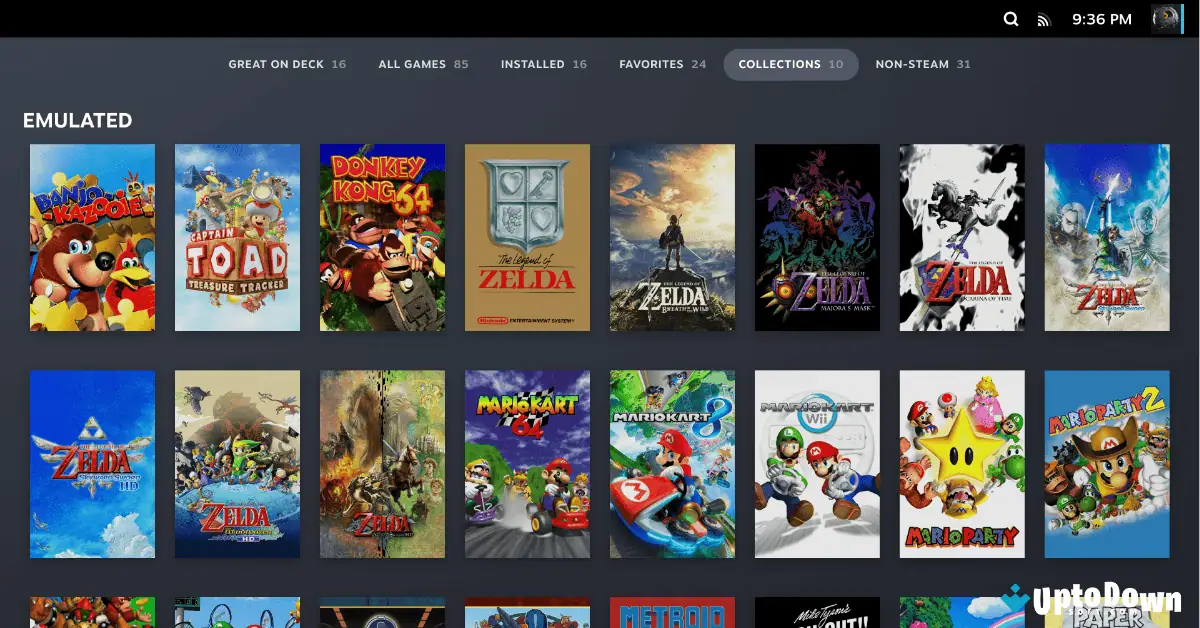This screenshot has width=1200, height=628.
Task: Switch to the GREAT ON DECK tab
Action: [287, 63]
